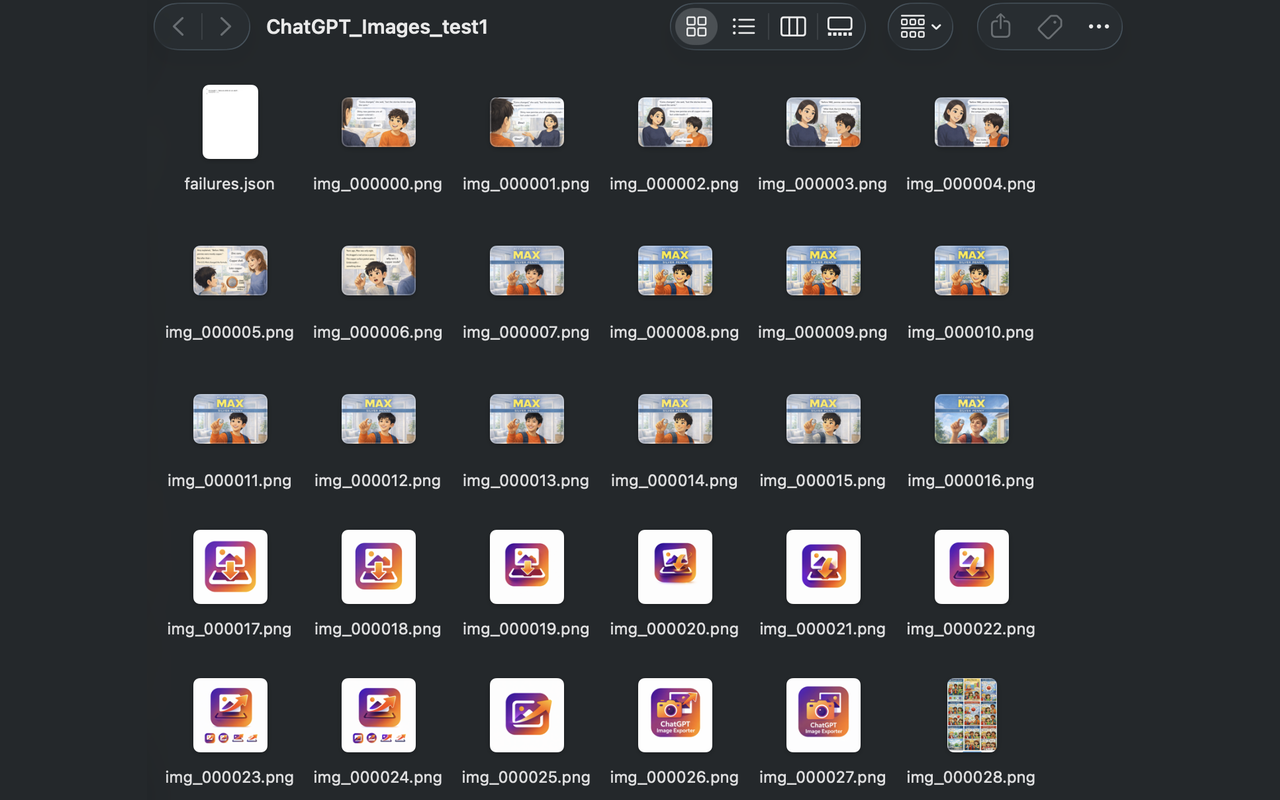This screenshot has width=1280, height=800.
Task: Select the collage thumbnail img_000028.png
Action: tap(972, 715)
